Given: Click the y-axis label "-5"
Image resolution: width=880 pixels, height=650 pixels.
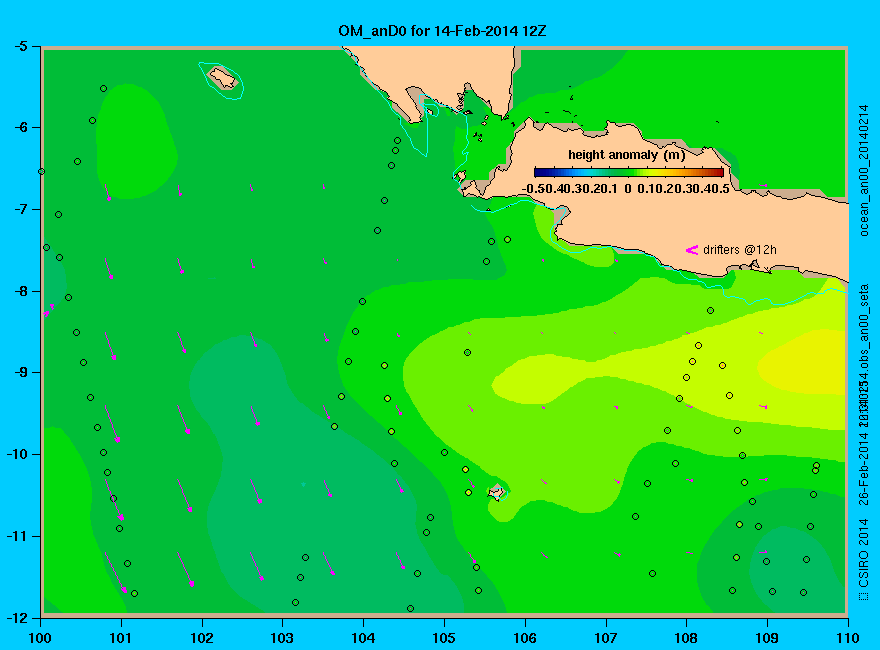Looking at the screenshot, I should [20, 46].
